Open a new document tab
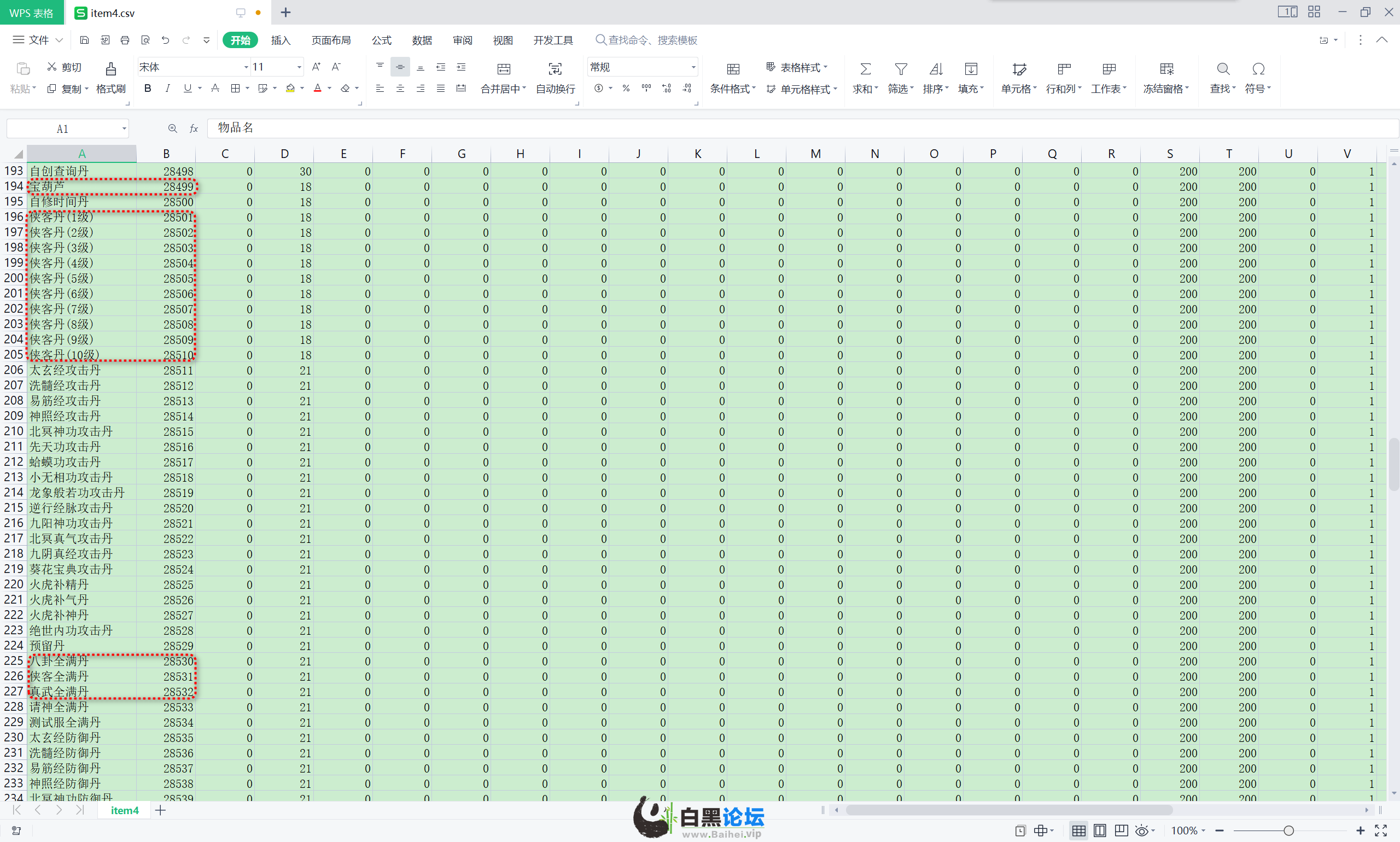 [x=285, y=13]
